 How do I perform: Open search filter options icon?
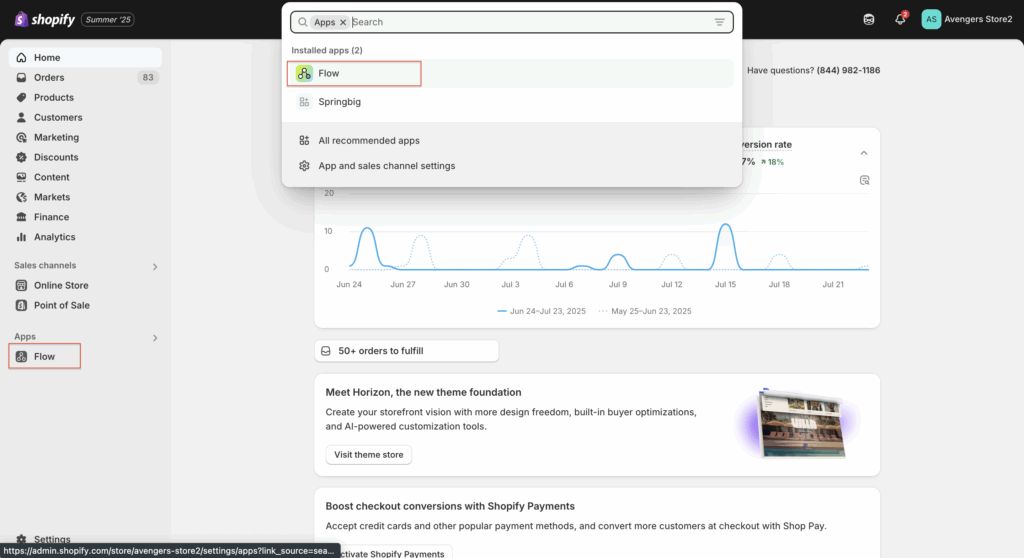[719, 22]
